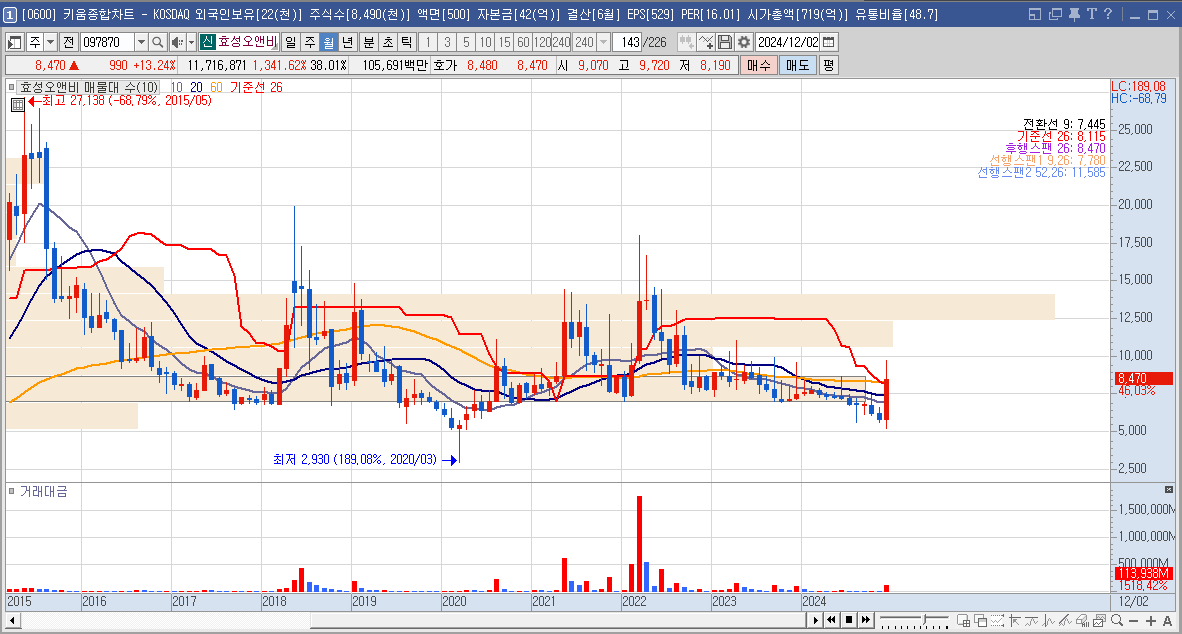The image size is (1182, 634).
Task: Click the window layout icon in title bar
Action: [1035, 14]
